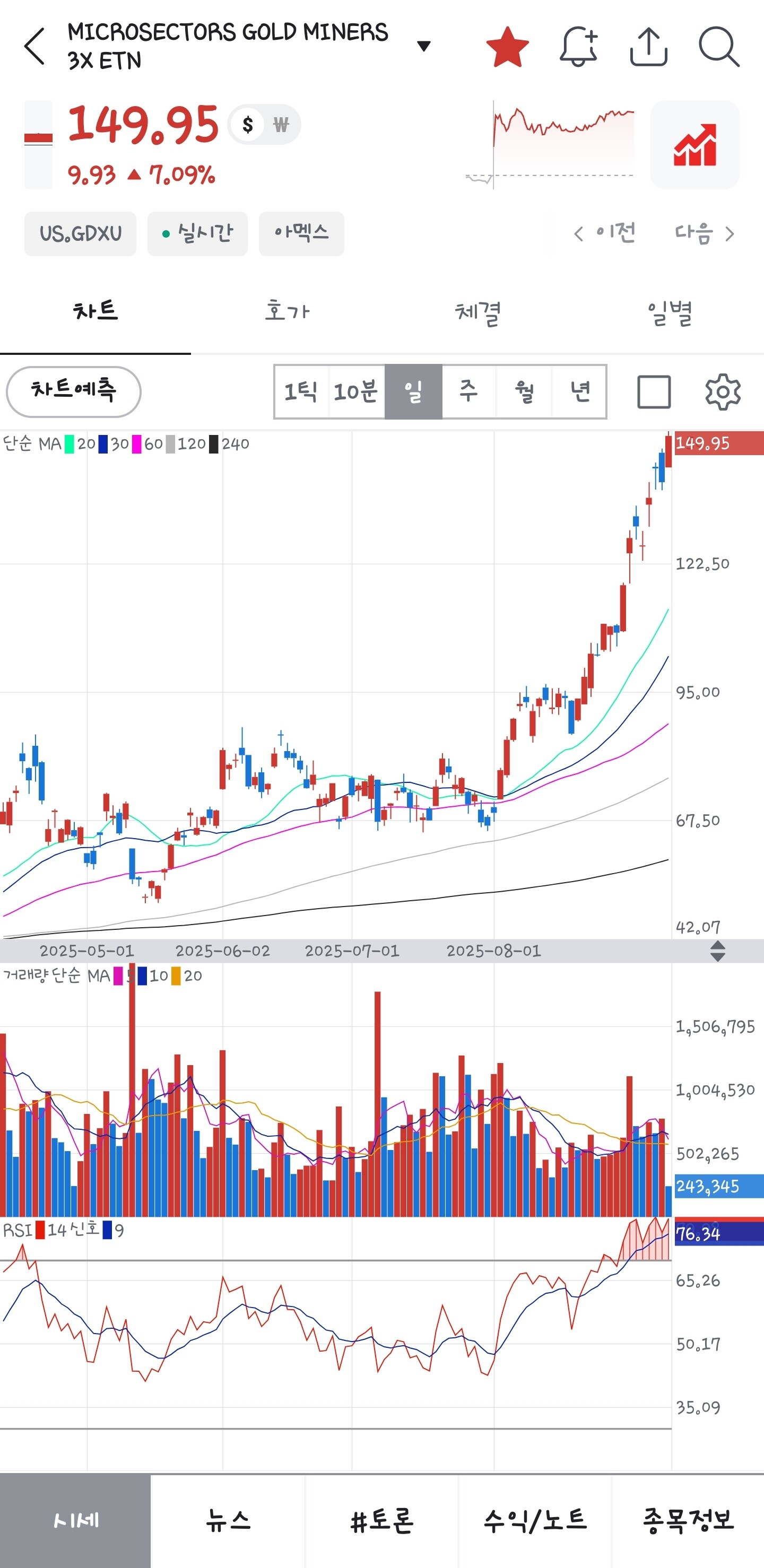Tap the MA 240 black color swatch
This screenshot has width=764, height=1568.
pos(213,444)
